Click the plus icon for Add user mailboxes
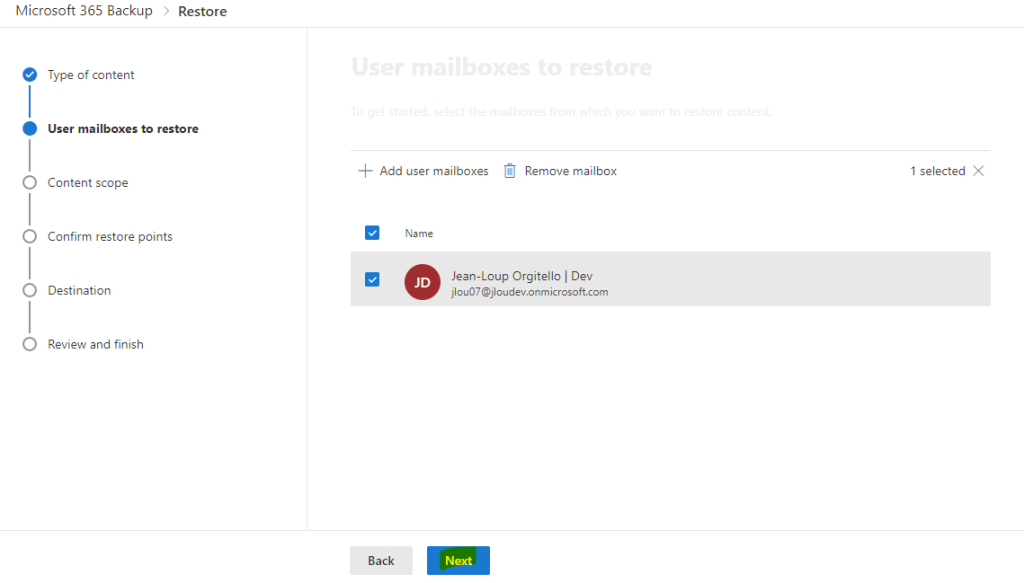 pyautogui.click(x=365, y=171)
